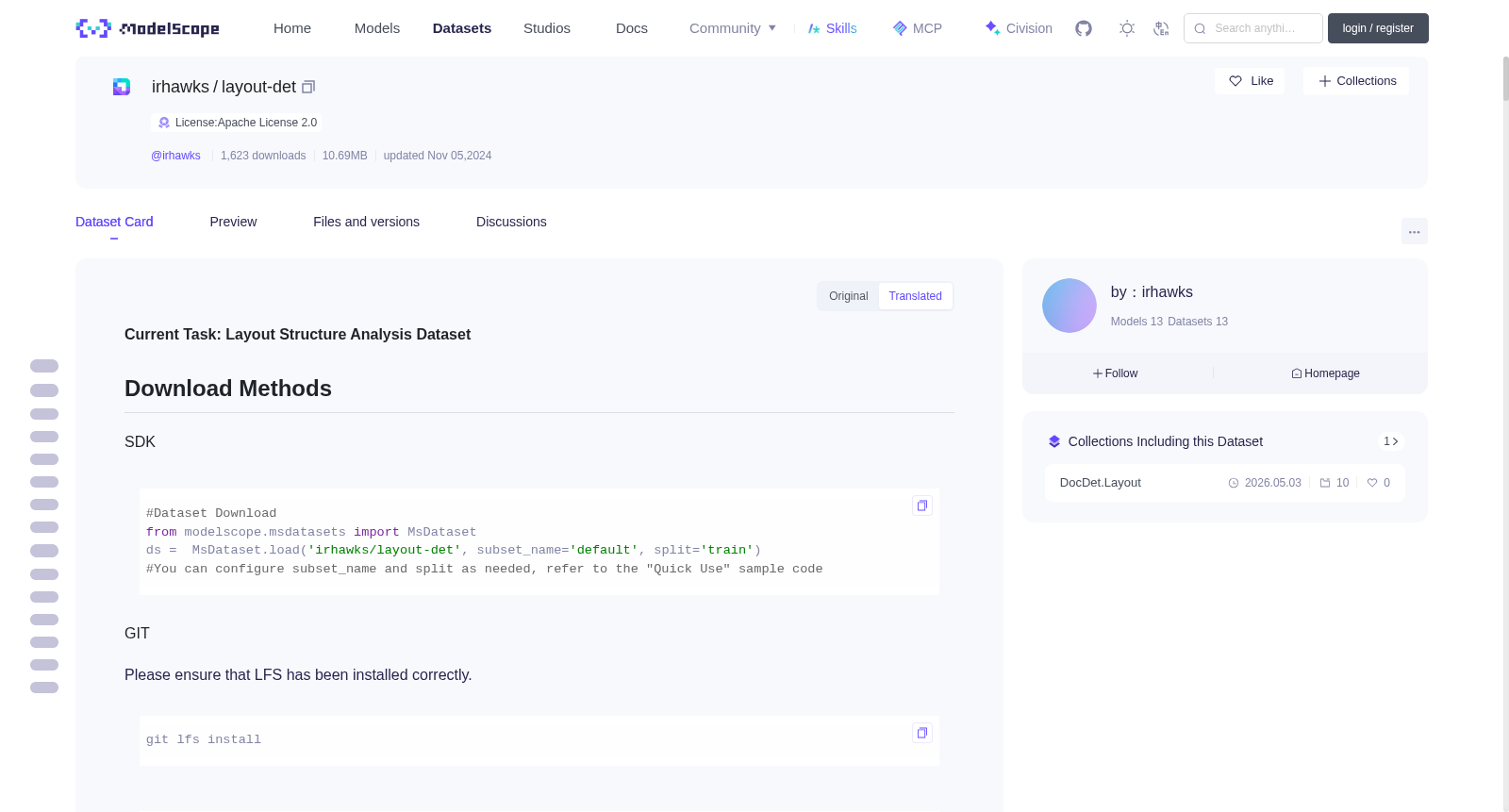Click the Models 13 count
This screenshot has height=812, width=1509.
[1136, 322]
